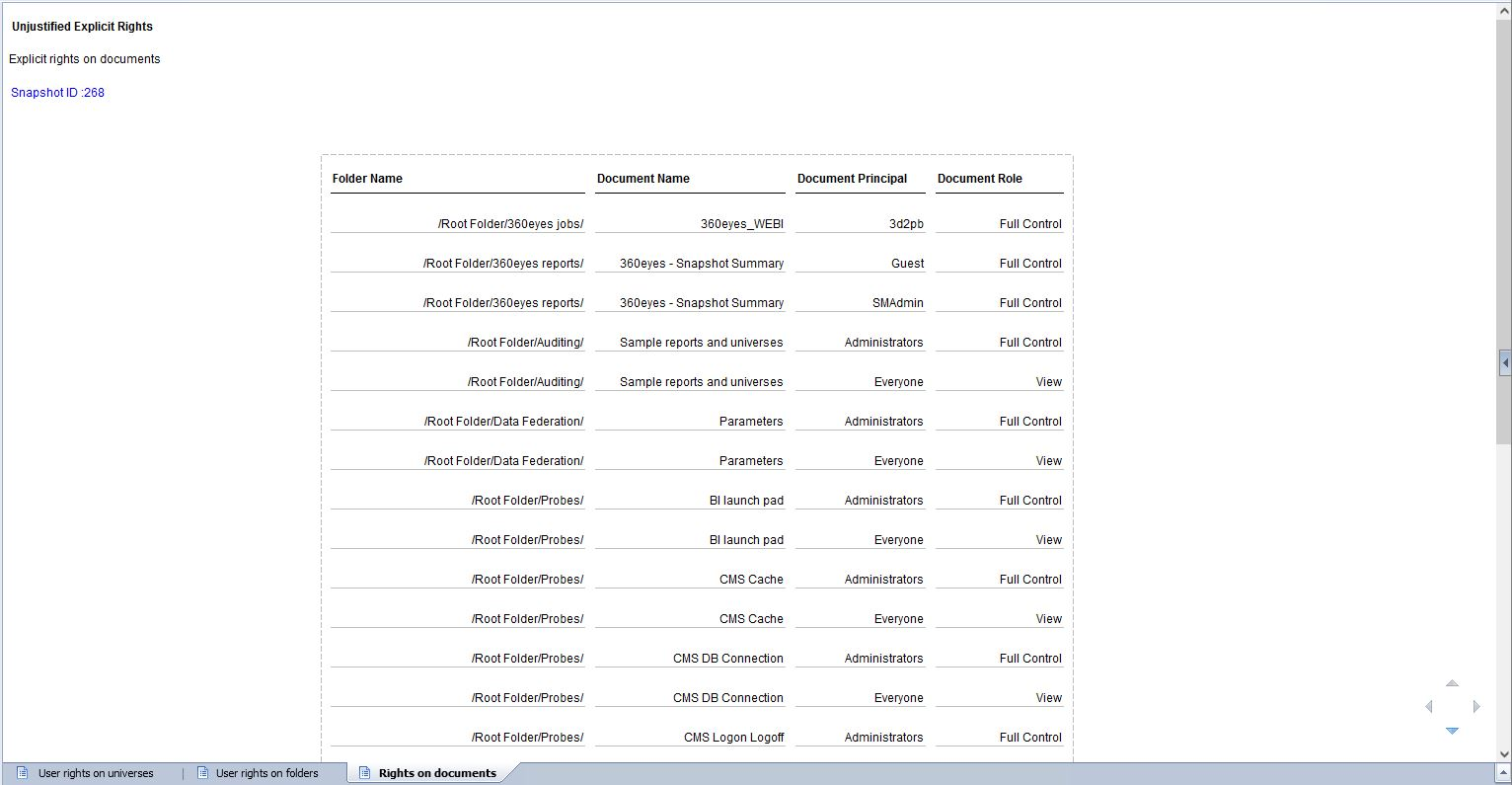Image resolution: width=1512 pixels, height=785 pixels.
Task: Open the Snapshot ID :268 link
Action: [x=56, y=92]
